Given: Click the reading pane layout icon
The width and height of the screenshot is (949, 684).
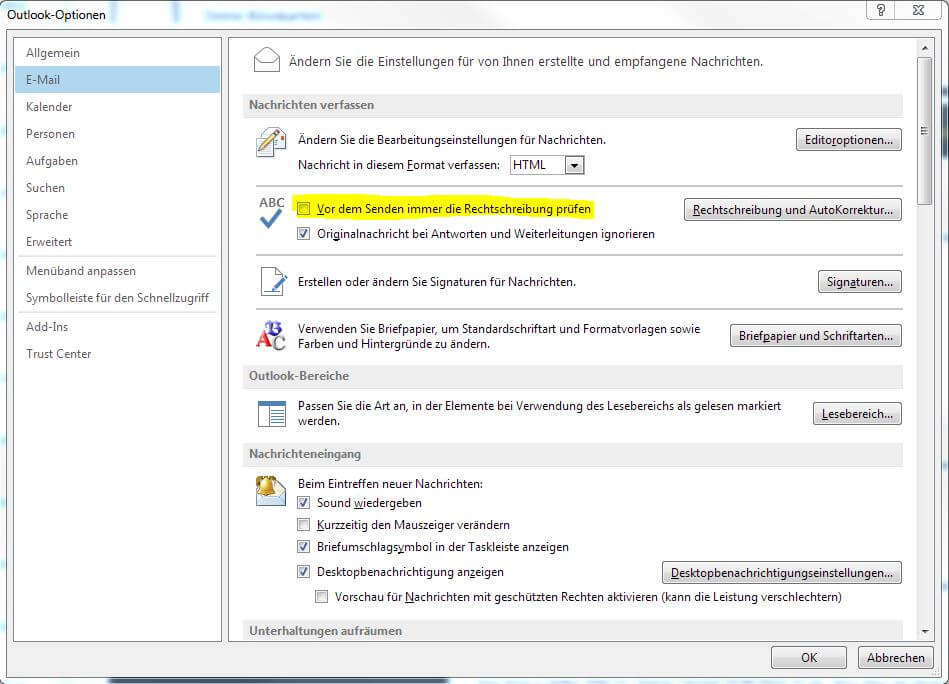Looking at the screenshot, I should [x=272, y=414].
